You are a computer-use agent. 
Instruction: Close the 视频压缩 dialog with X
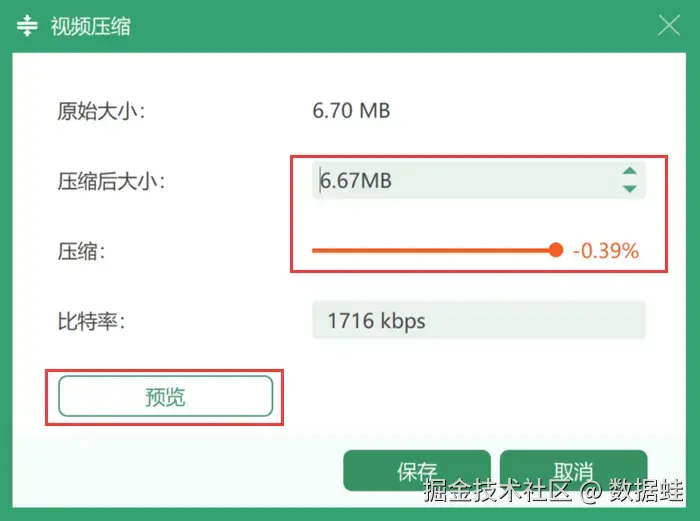point(669,25)
